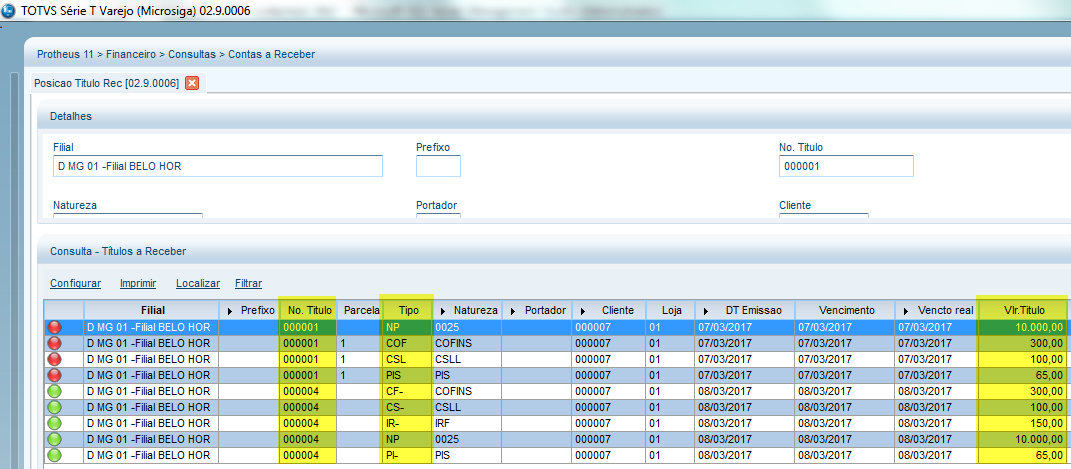This screenshot has width=1071, height=469.
Task: Open Localizar search link
Action: pos(198,283)
